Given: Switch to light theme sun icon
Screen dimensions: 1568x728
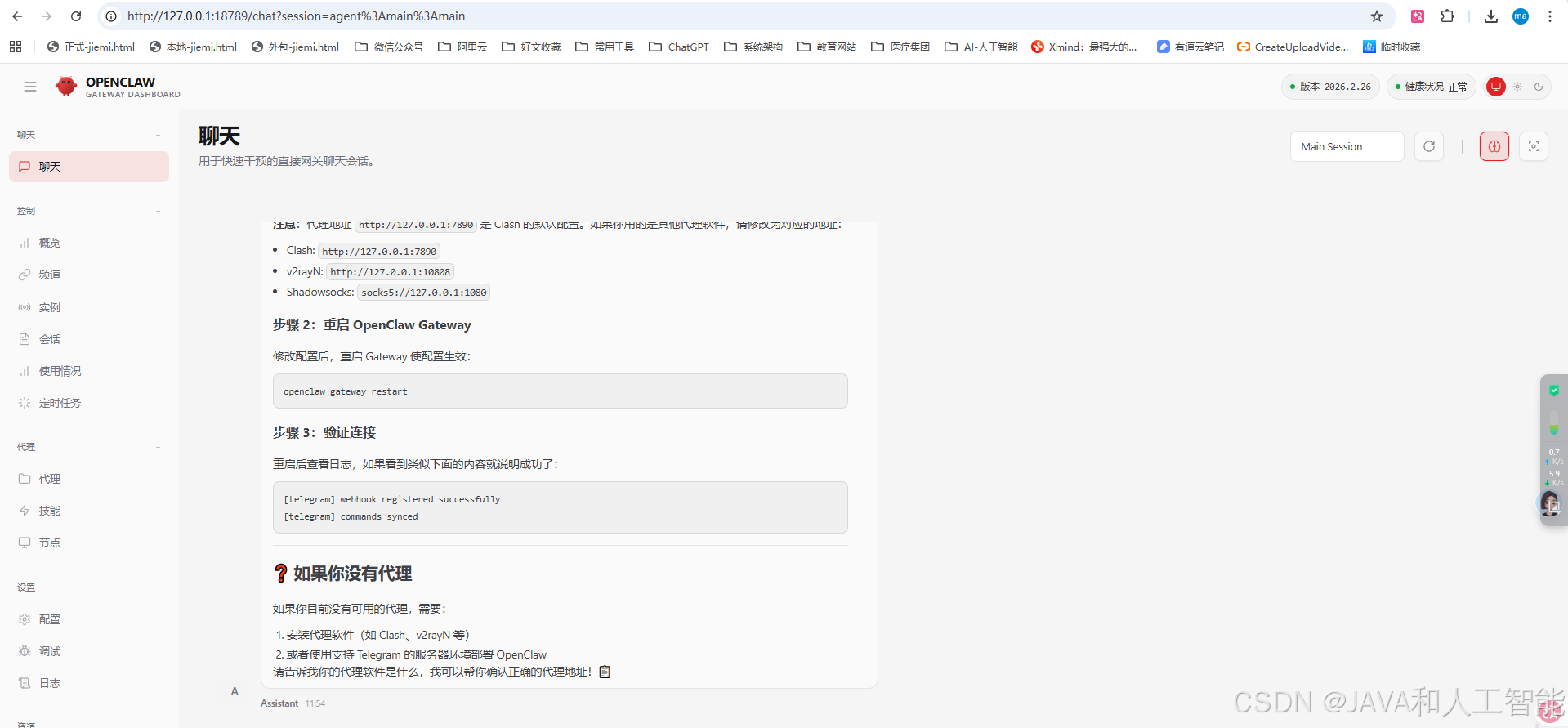Looking at the screenshot, I should [x=1517, y=87].
